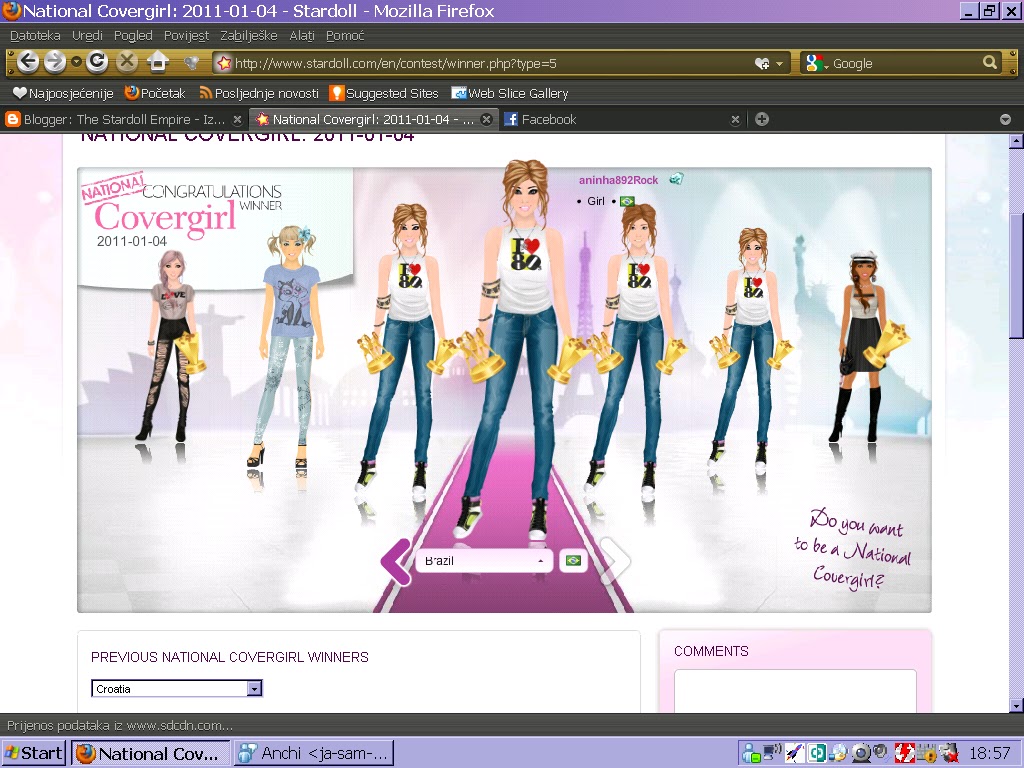Open the list all tabs dropdown

tap(1006, 120)
